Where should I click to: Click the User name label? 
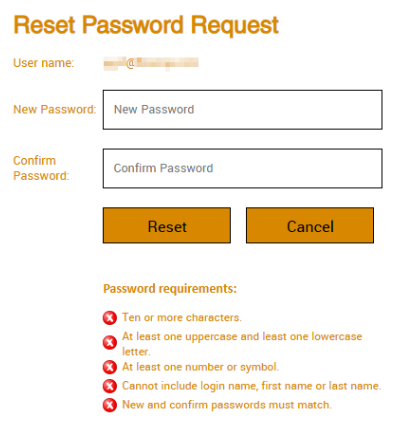pos(43,63)
